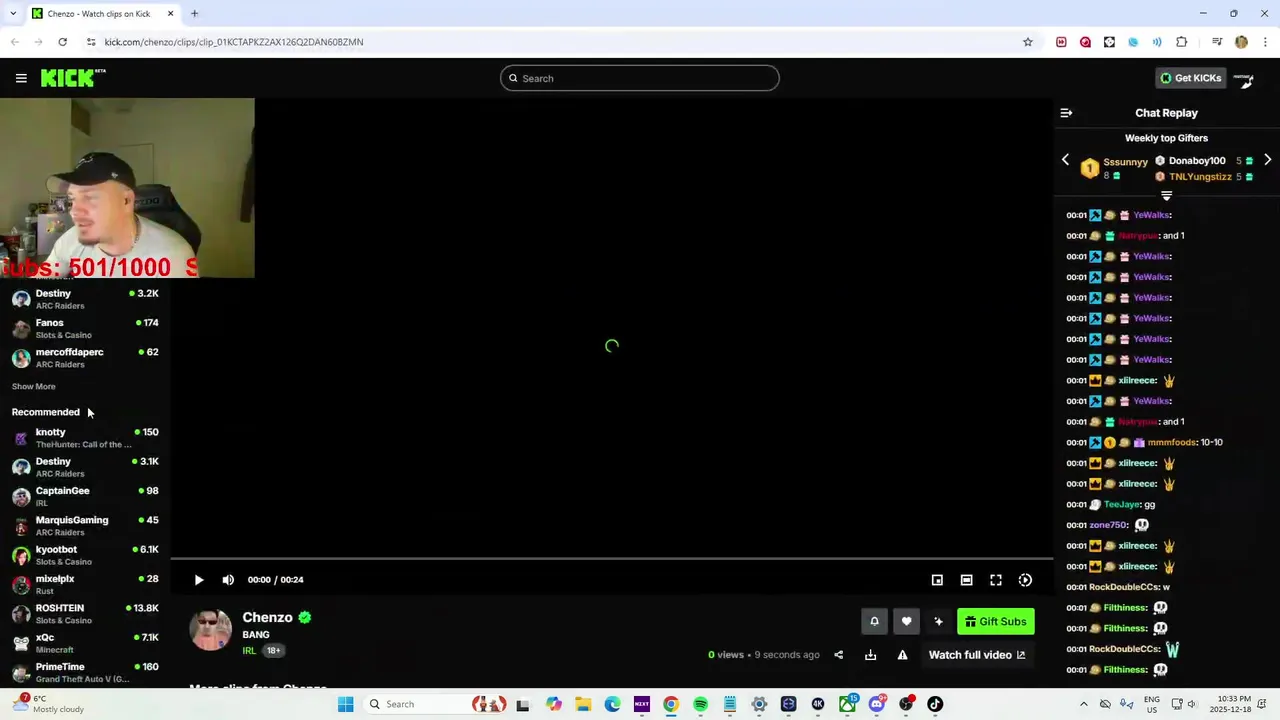Click Ssunnyy top gifter name
The width and height of the screenshot is (1280, 720).
click(x=1125, y=162)
